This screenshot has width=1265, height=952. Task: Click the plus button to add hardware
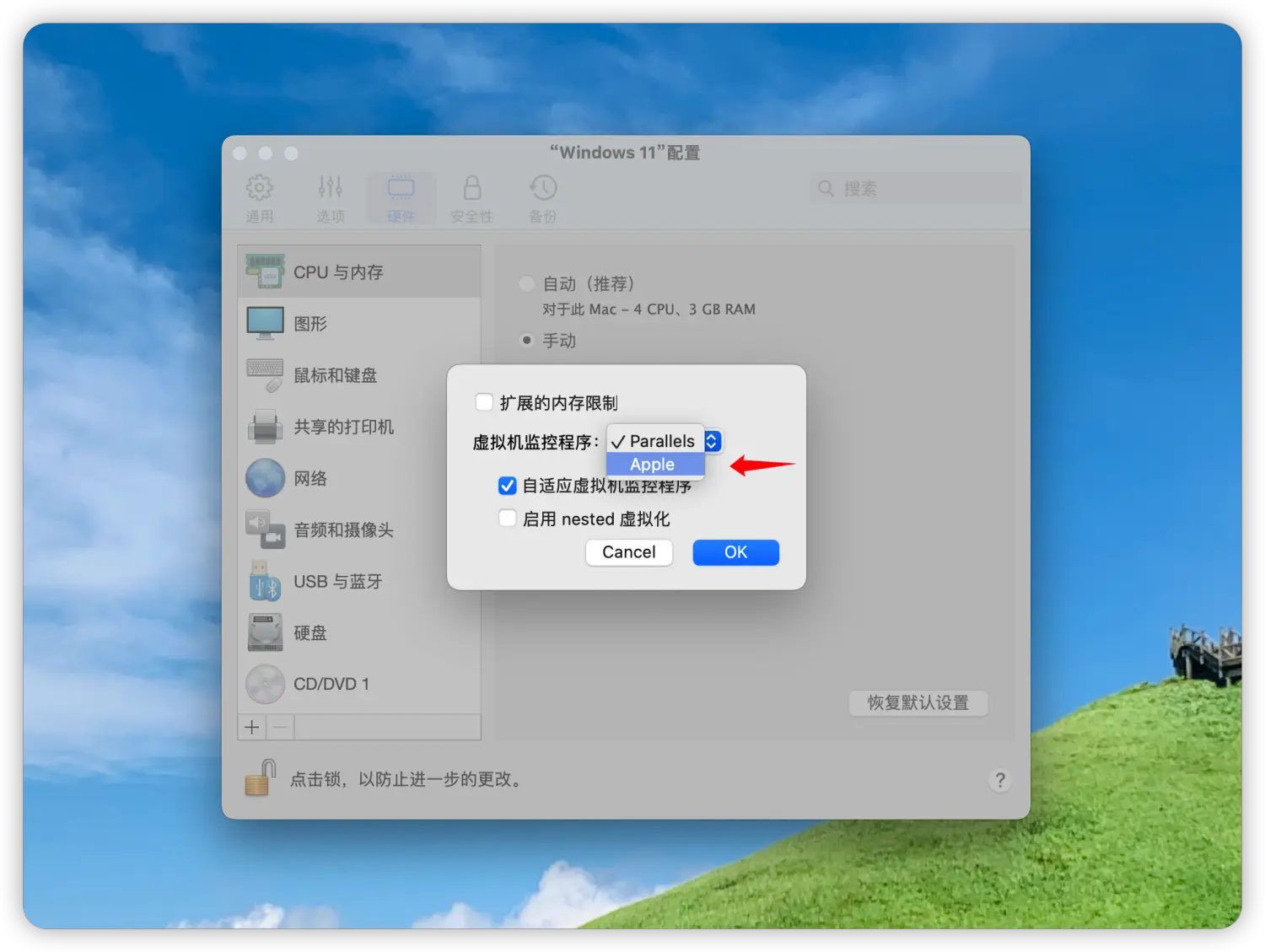pos(252,727)
